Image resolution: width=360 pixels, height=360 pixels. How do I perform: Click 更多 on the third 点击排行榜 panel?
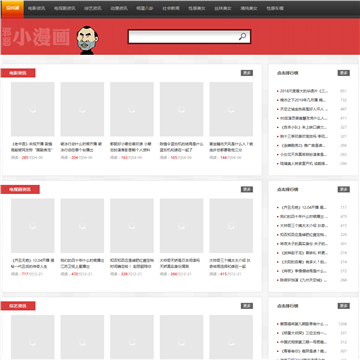pos(344,306)
